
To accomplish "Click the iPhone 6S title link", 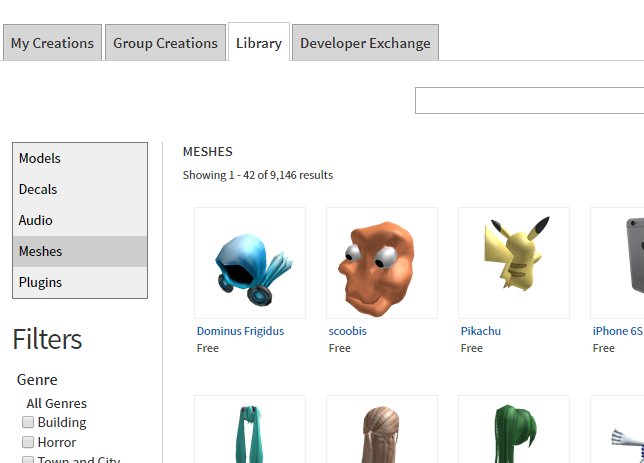I will click(x=618, y=331).
